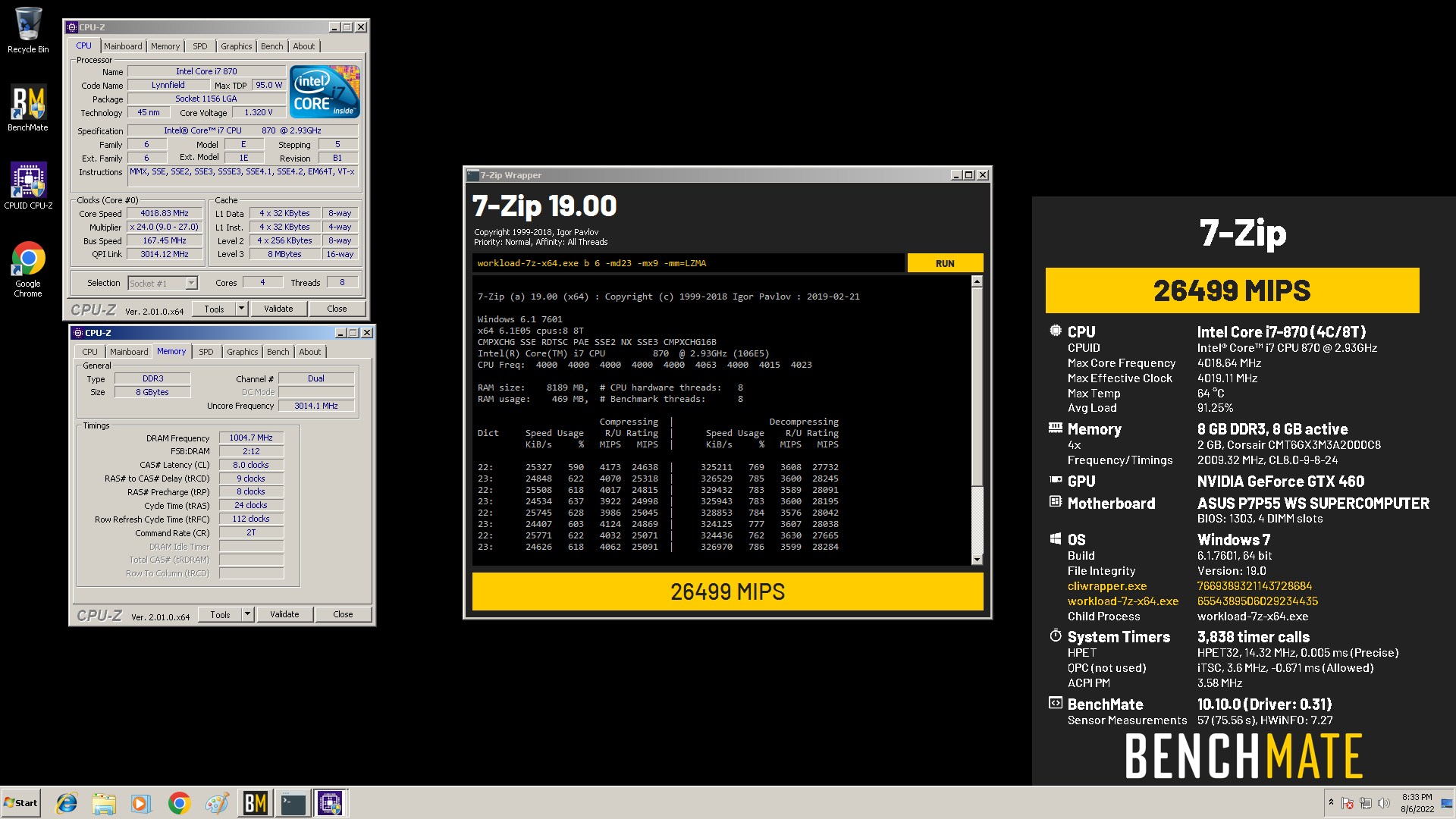Open the Recycle Bin desktop icon
1456x819 pixels.
(x=28, y=30)
